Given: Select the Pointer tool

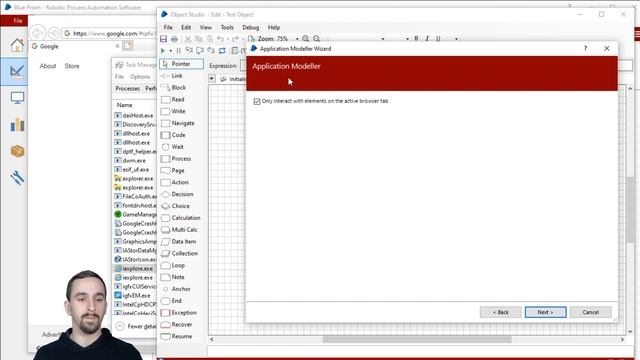Looking at the screenshot, I should [181, 64].
